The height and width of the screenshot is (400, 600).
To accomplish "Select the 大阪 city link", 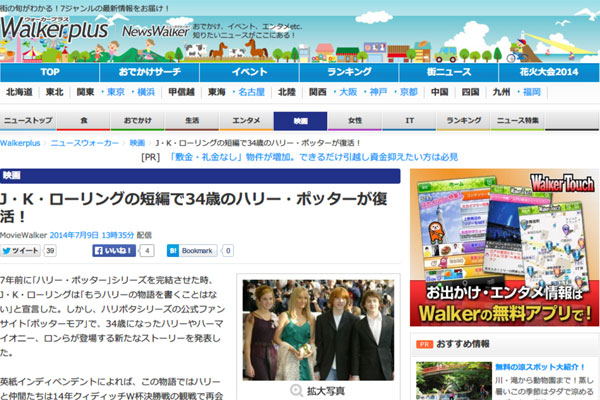I will [348, 92].
